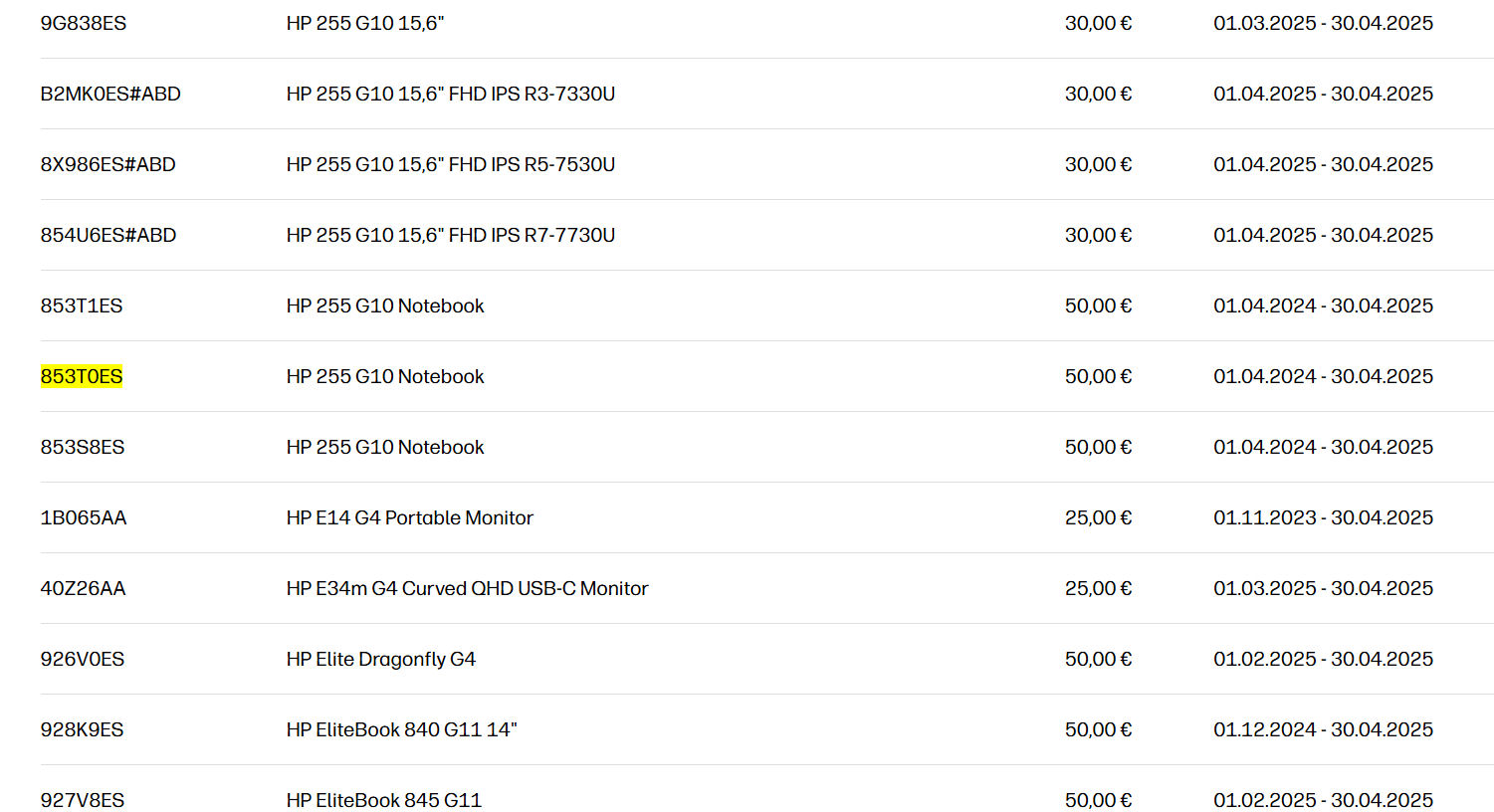The width and height of the screenshot is (1494, 812).
Task: Select the 927V8ES product code
Action: coord(83,800)
